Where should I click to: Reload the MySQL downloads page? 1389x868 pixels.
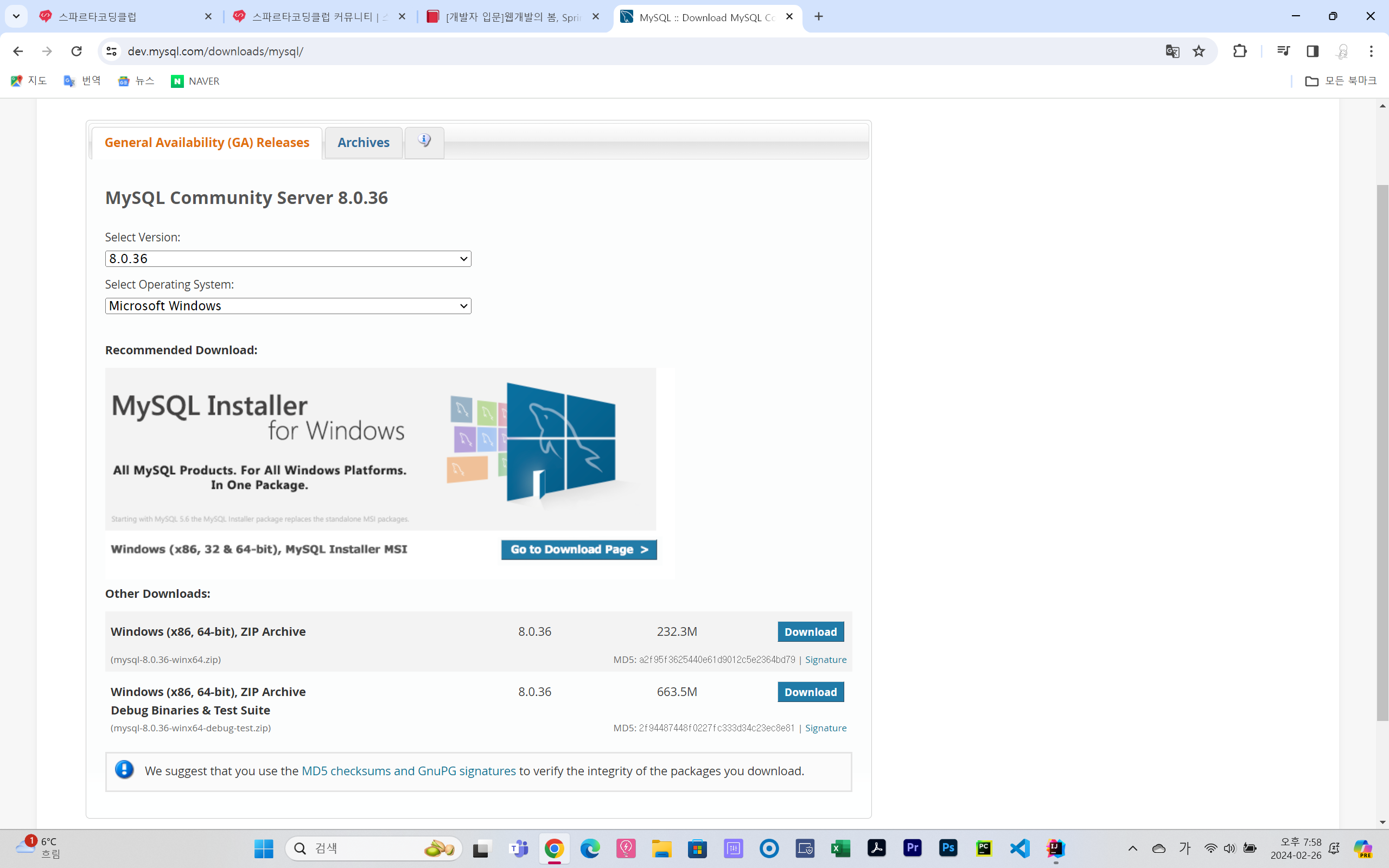(77, 51)
